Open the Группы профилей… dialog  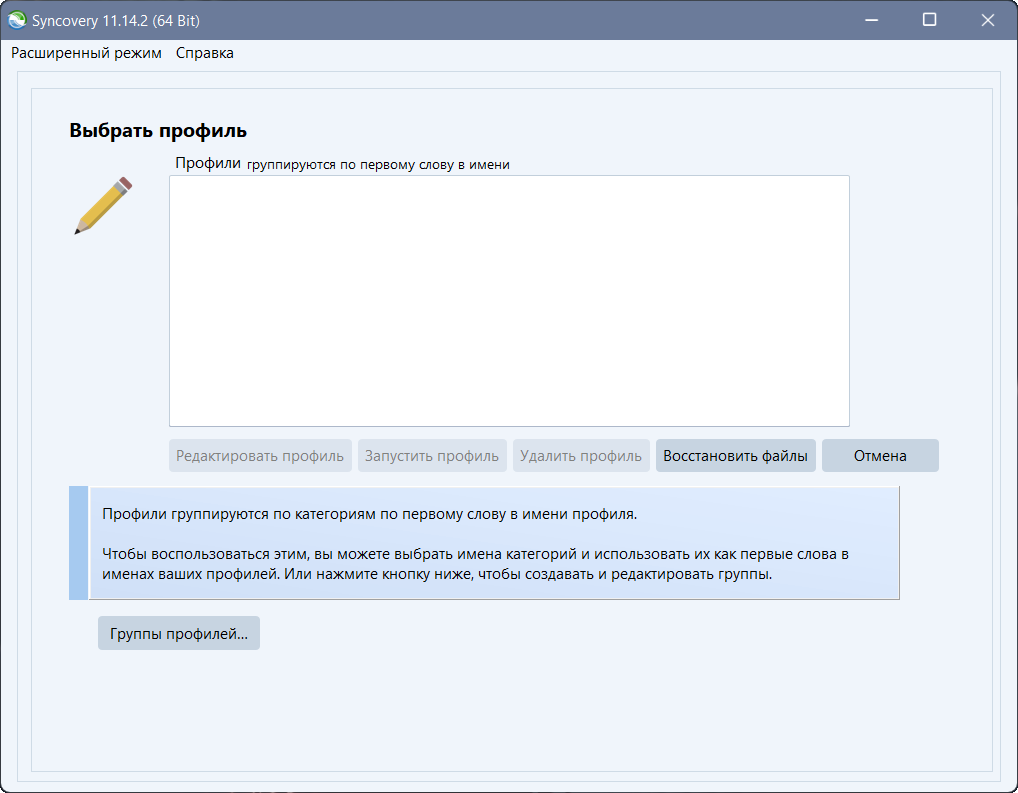[179, 634]
